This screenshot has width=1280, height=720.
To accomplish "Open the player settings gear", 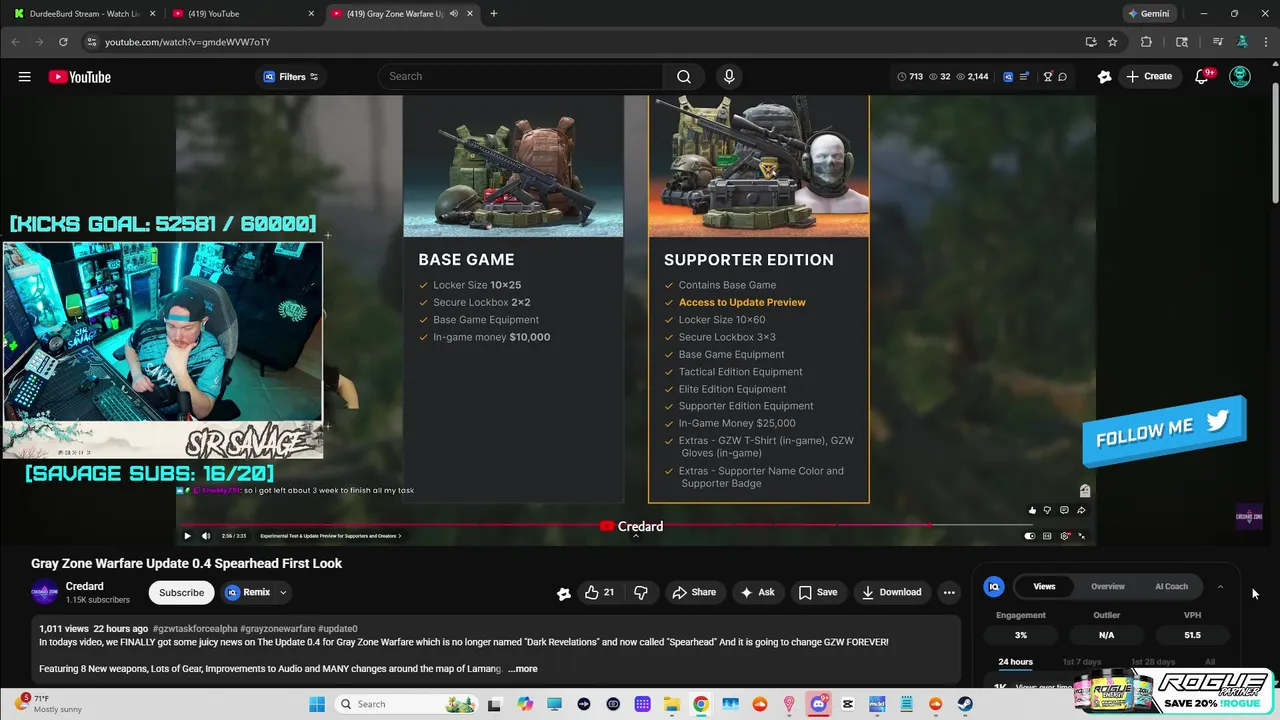I will pyautogui.click(x=1065, y=536).
